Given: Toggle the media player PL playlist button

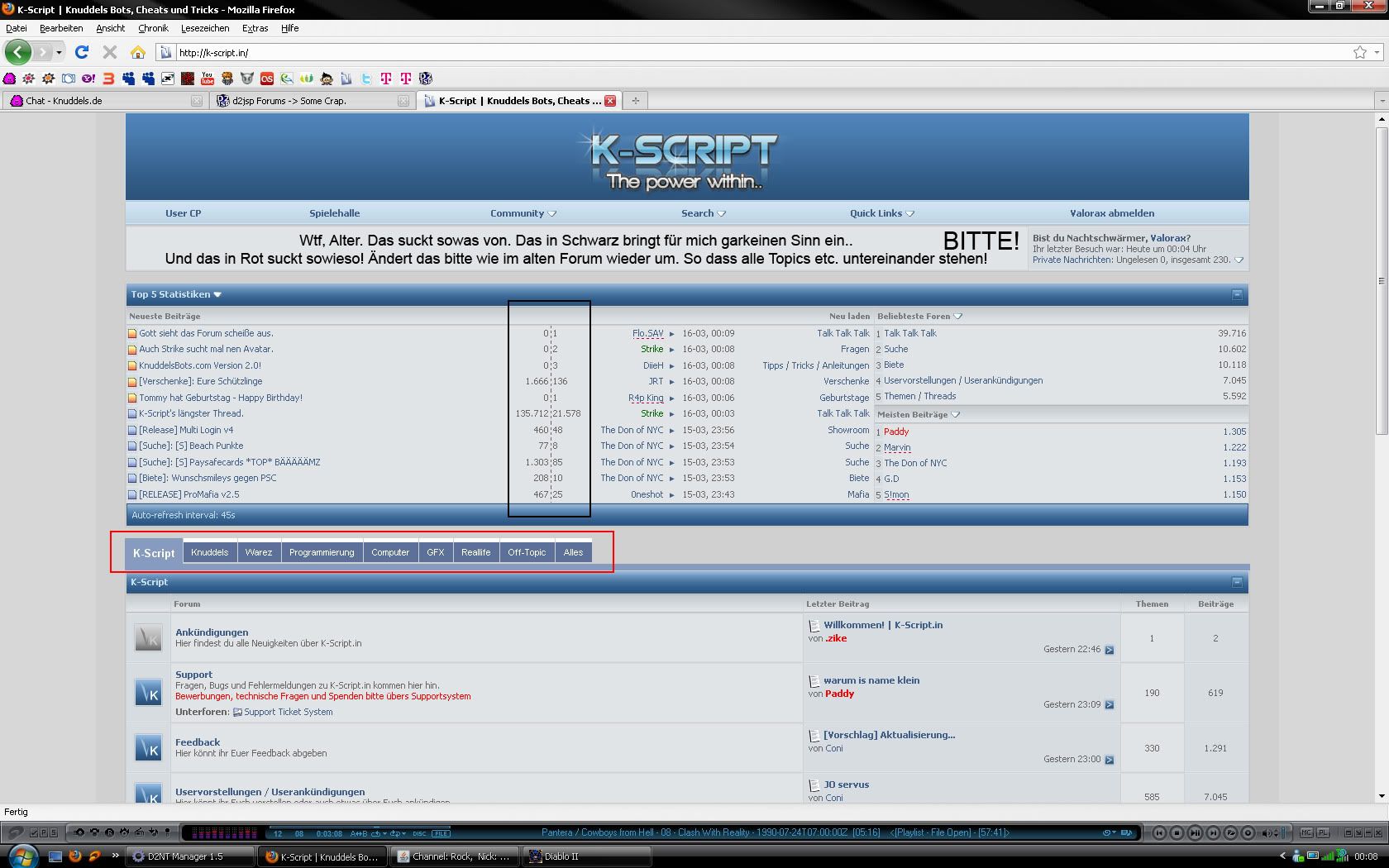Looking at the screenshot, I should pos(1323,832).
